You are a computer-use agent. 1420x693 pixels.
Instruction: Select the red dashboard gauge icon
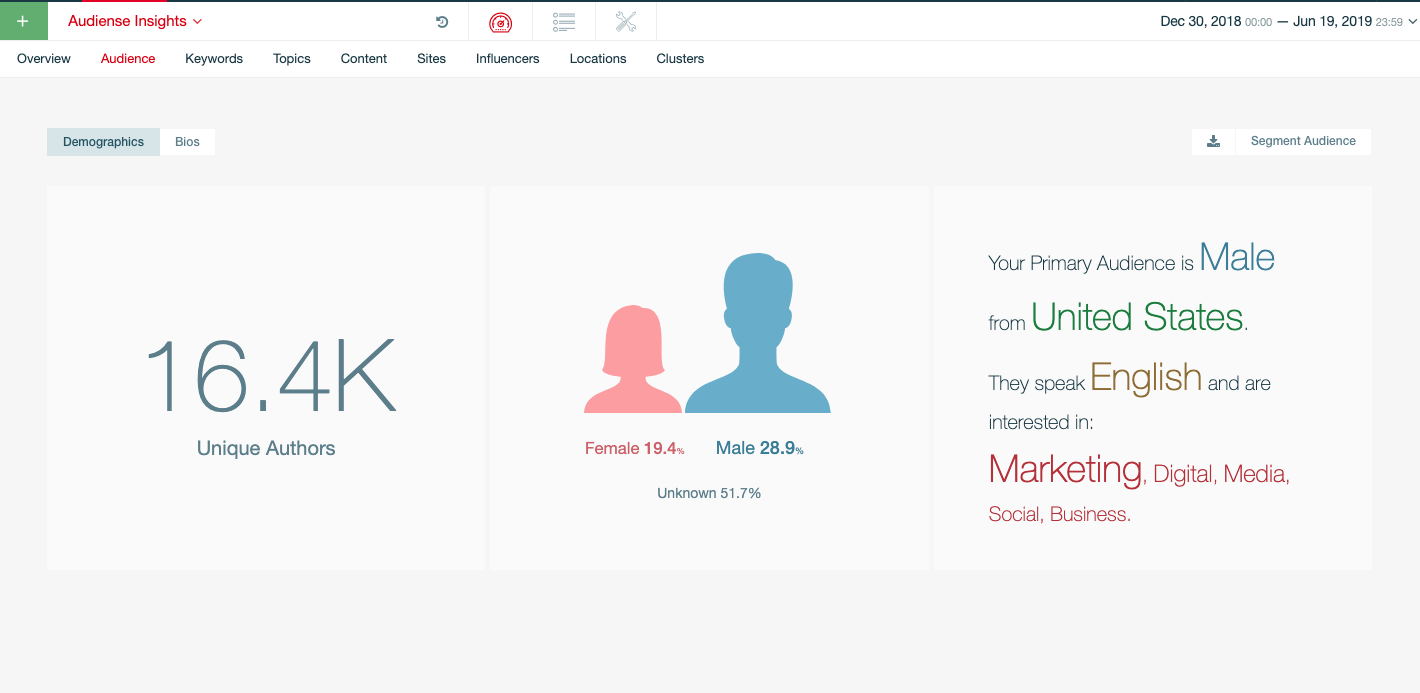pyautogui.click(x=500, y=21)
